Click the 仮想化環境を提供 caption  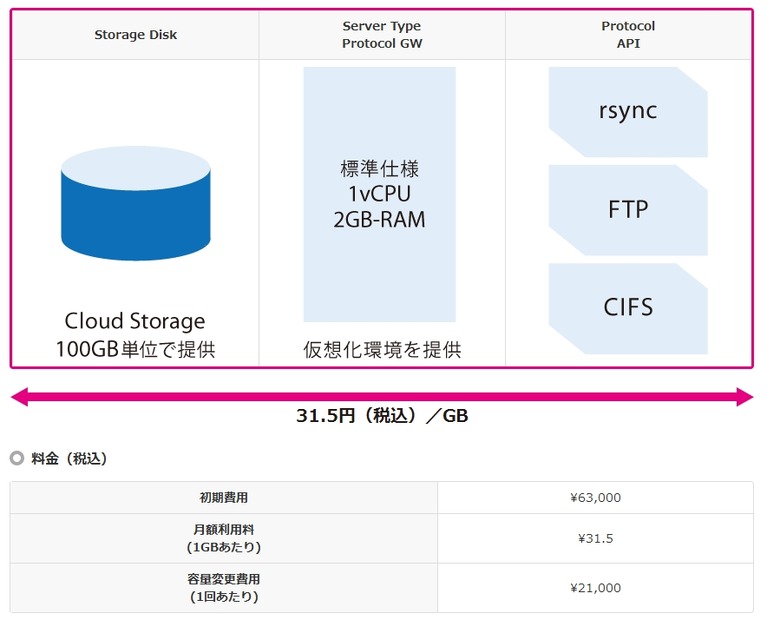pos(382,350)
